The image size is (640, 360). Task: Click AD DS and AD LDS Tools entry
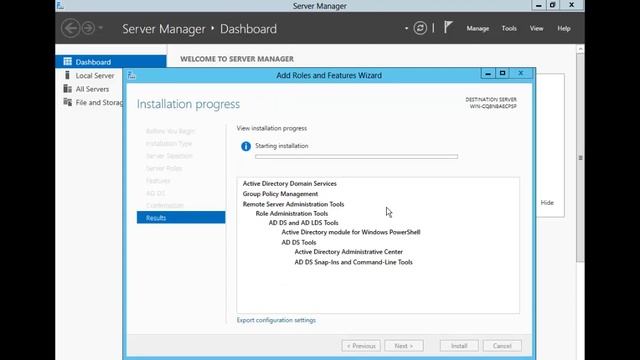[304, 223]
